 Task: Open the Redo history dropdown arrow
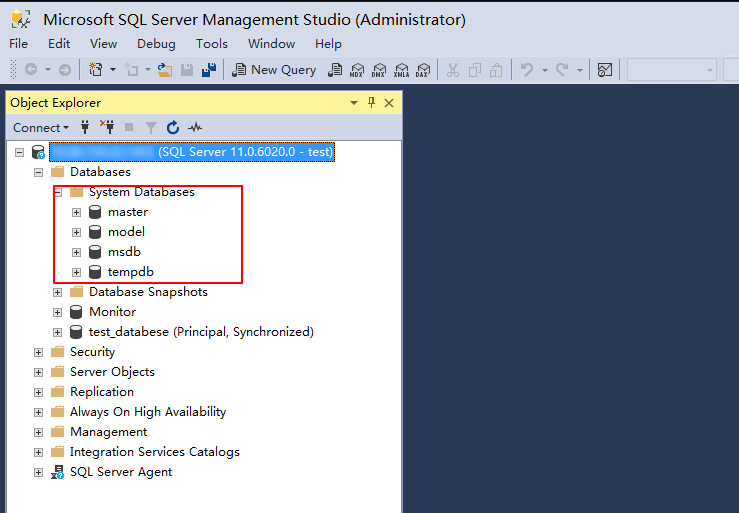(x=580, y=70)
